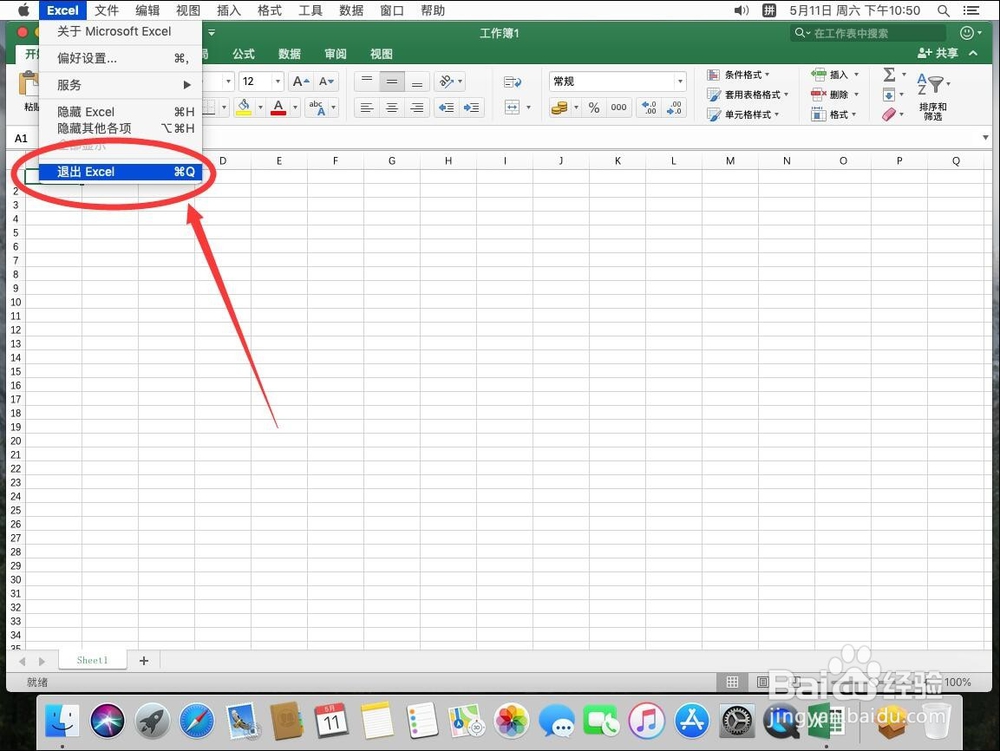
Task: Open the smiley feedback icon
Action: pyautogui.click(x=967, y=33)
